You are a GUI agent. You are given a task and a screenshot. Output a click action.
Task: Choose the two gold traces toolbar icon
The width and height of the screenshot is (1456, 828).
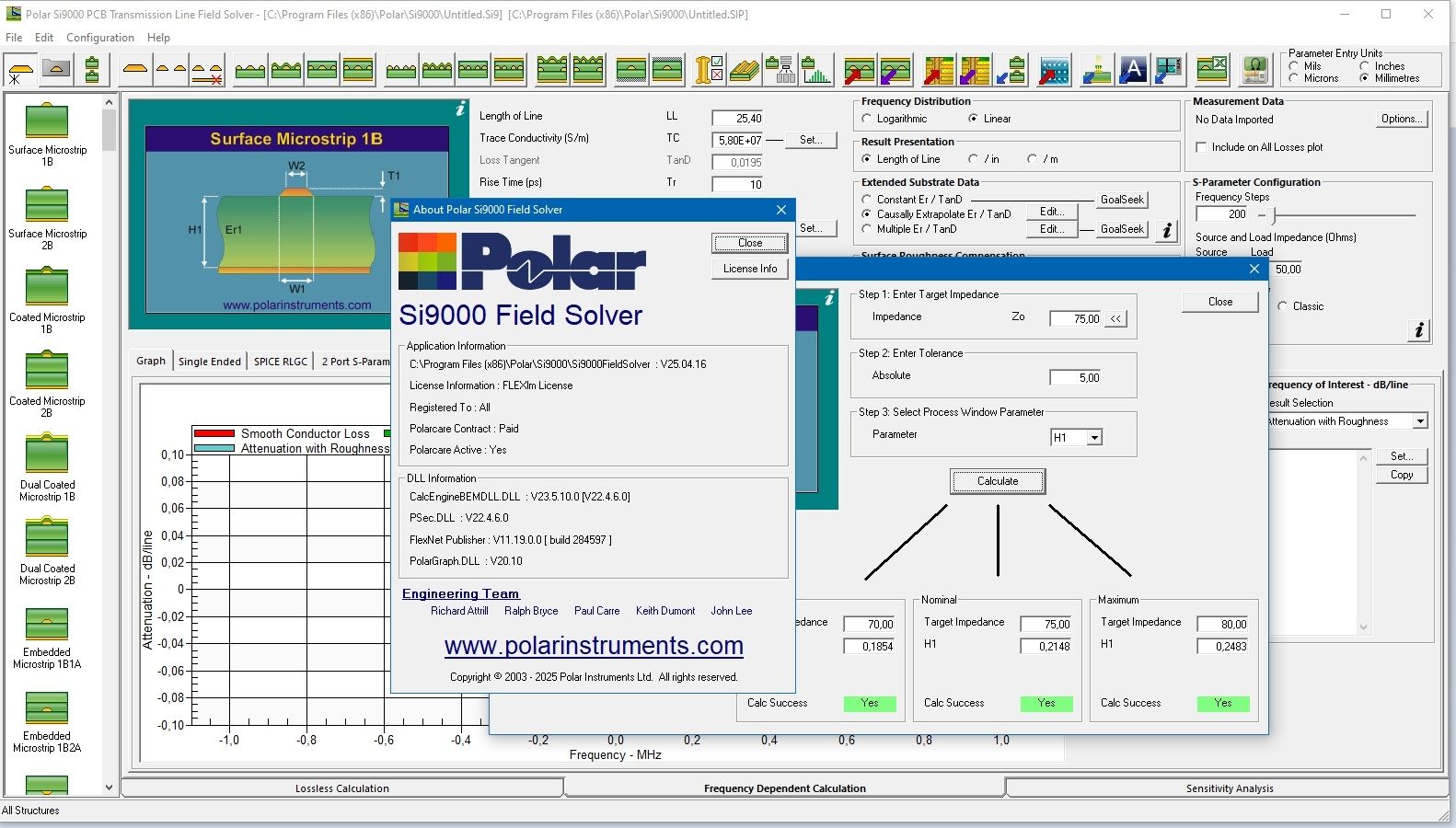tap(171, 70)
